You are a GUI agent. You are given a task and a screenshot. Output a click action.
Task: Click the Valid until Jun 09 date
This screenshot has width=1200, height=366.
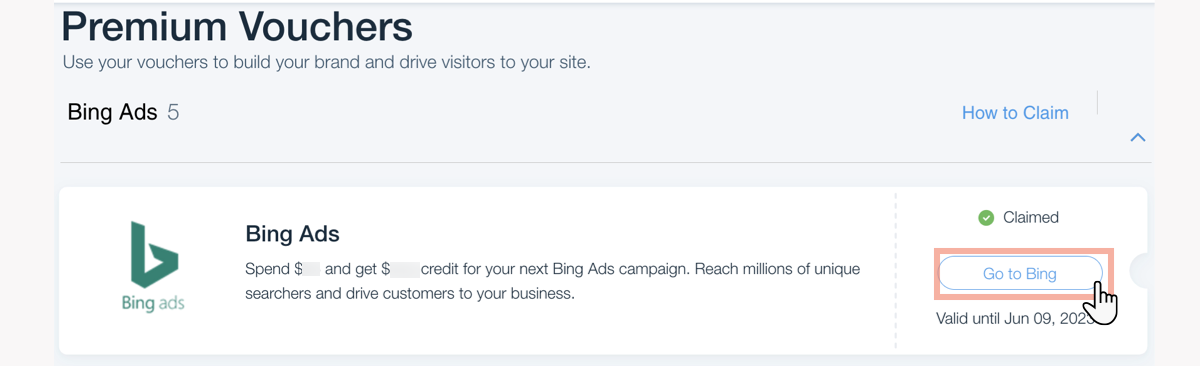point(1012,319)
